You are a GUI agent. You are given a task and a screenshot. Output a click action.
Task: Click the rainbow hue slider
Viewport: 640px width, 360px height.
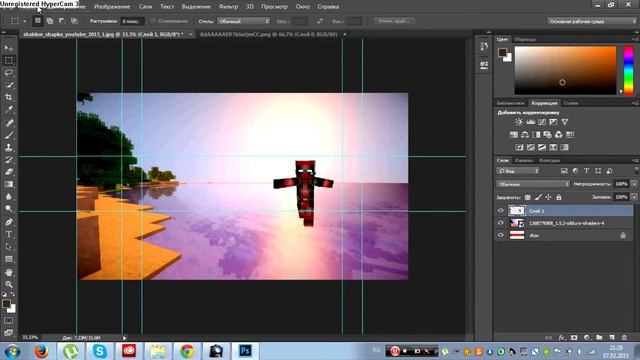click(629, 70)
